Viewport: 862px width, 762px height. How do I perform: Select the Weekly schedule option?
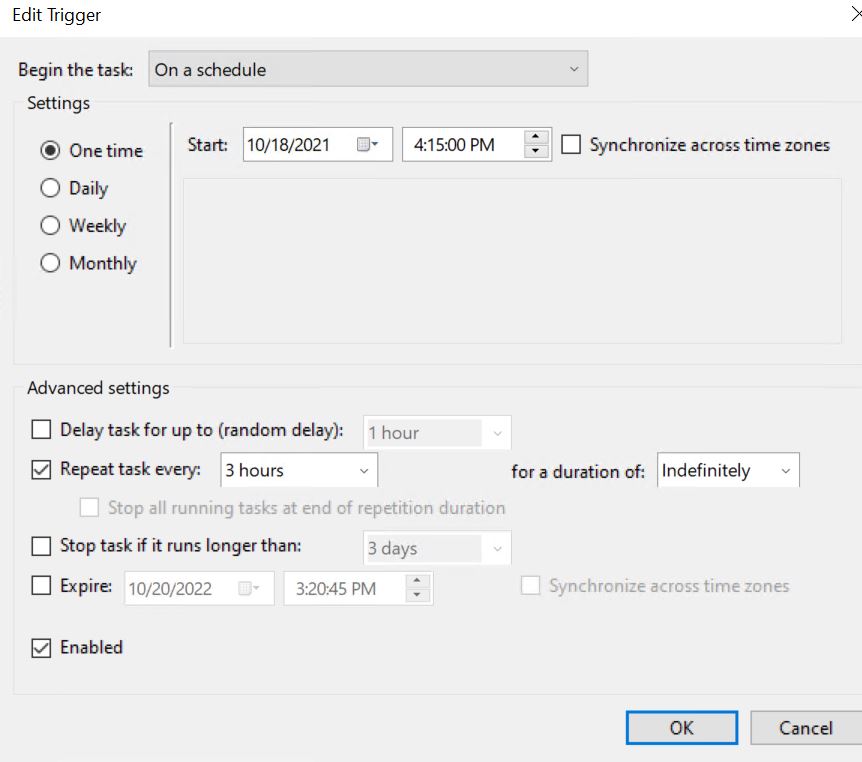pyautogui.click(x=50, y=225)
